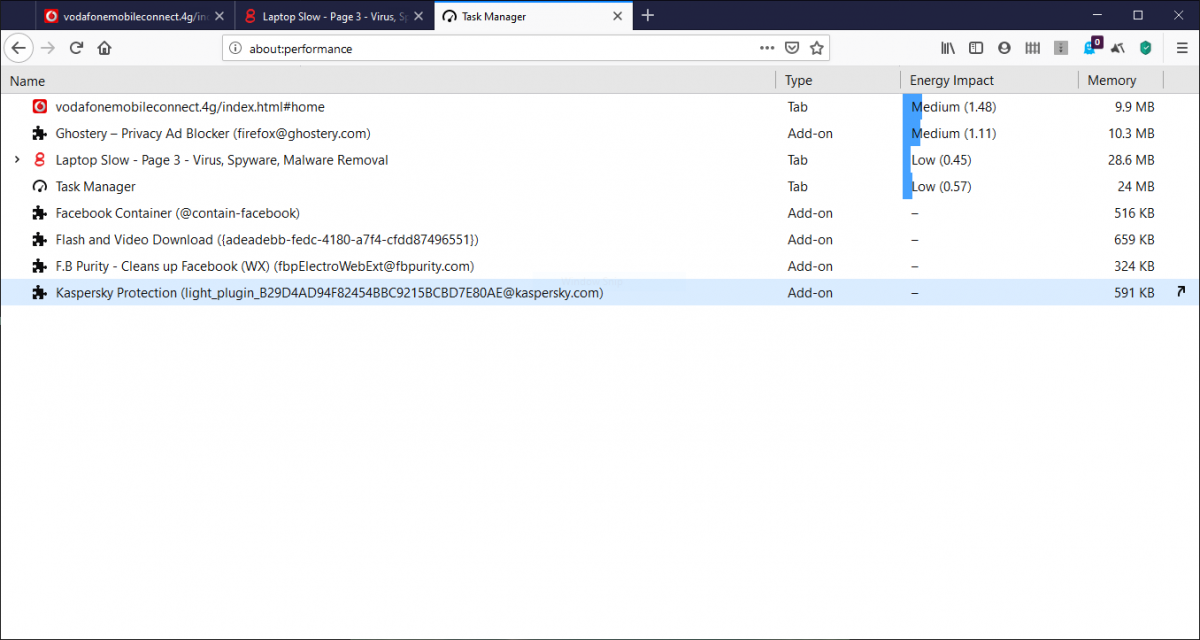Open the Firefox home page
1200x640 pixels.
(104, 48)
